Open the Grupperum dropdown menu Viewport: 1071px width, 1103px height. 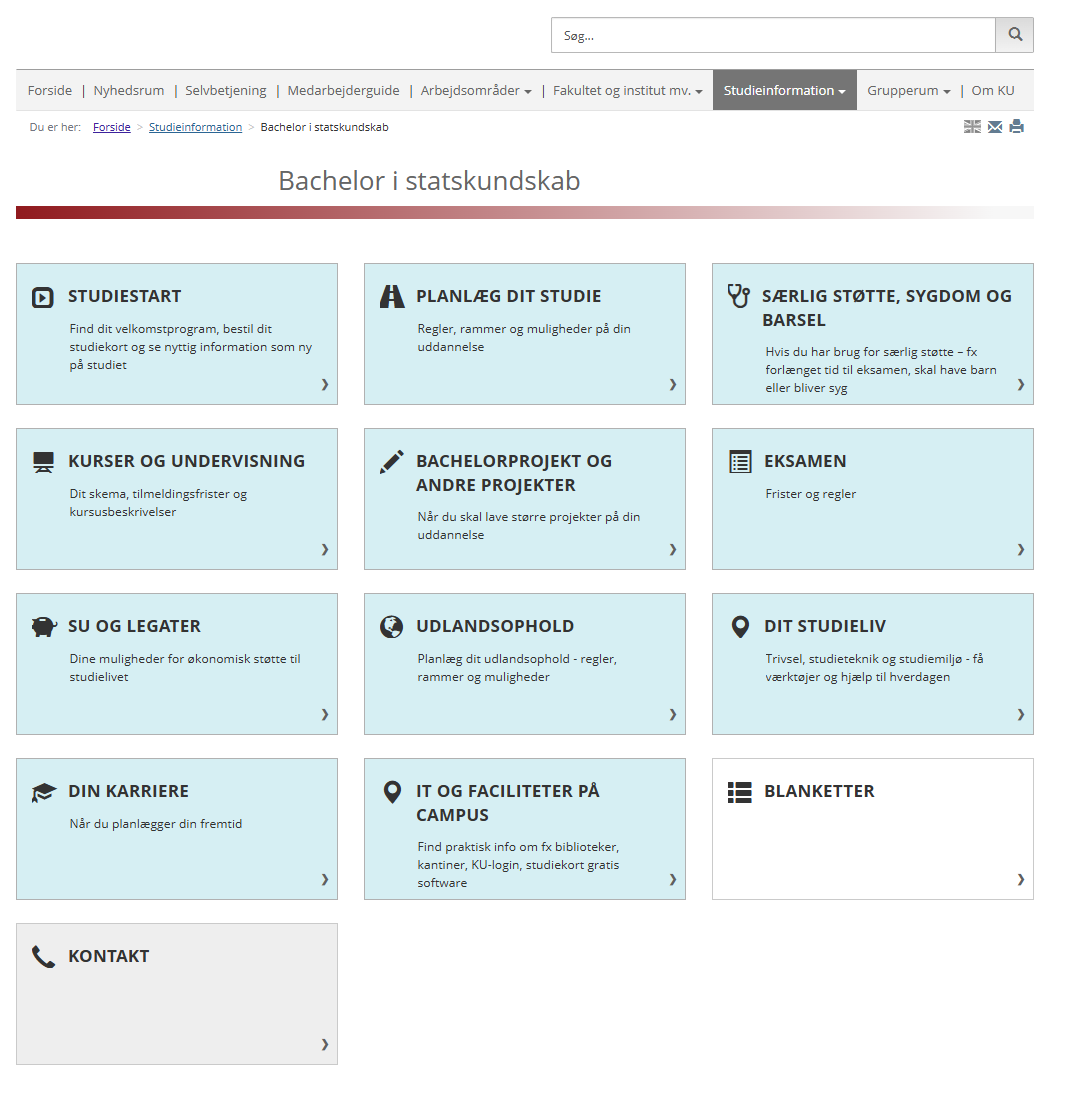coord(907,90)
